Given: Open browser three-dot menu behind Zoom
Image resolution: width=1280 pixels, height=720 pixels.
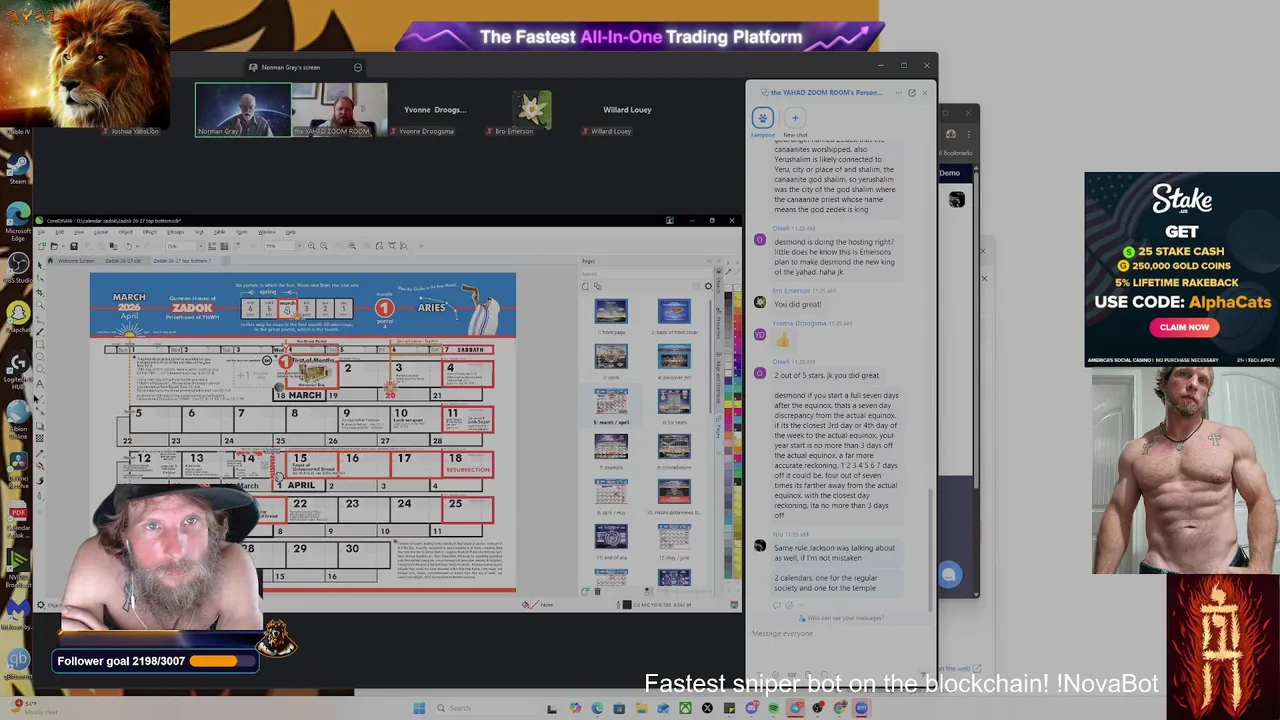Looking at the screenshot, I should pyautogui.click(x=968, y=134).
